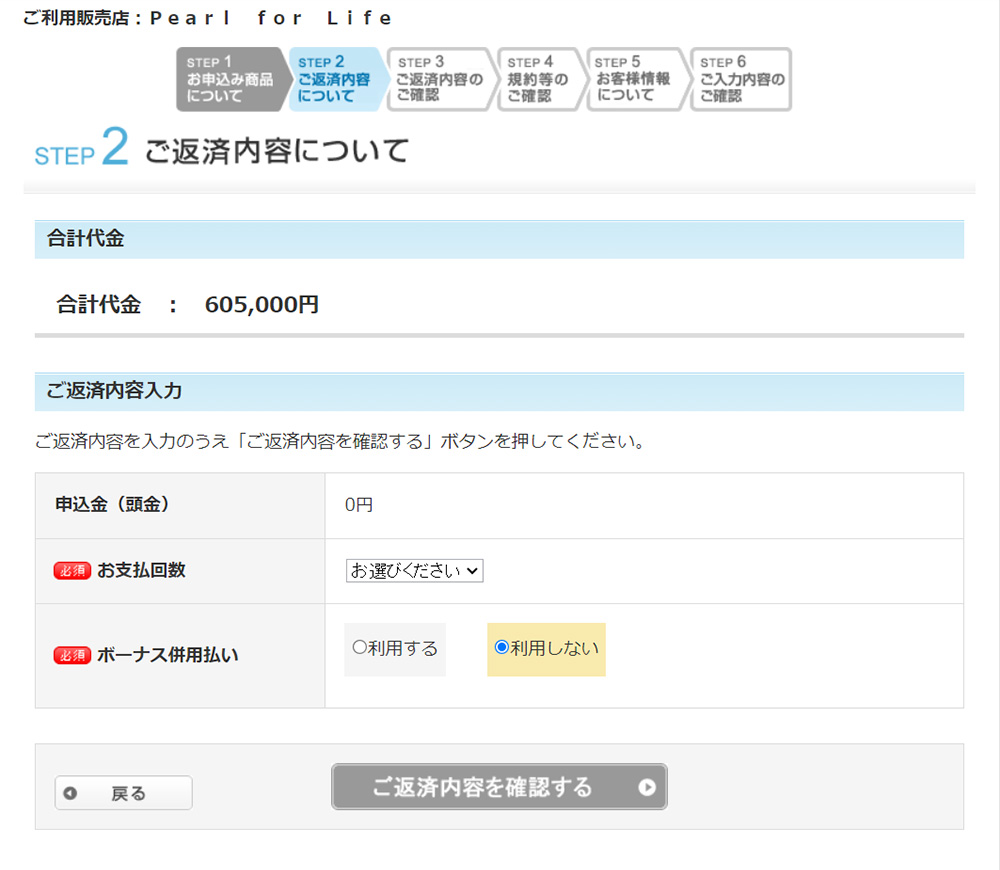The height and width of the screenshot is (870, 1000).
Task: Go to STEP 3 ご返済内容のご確認
Action: point(438,79)
